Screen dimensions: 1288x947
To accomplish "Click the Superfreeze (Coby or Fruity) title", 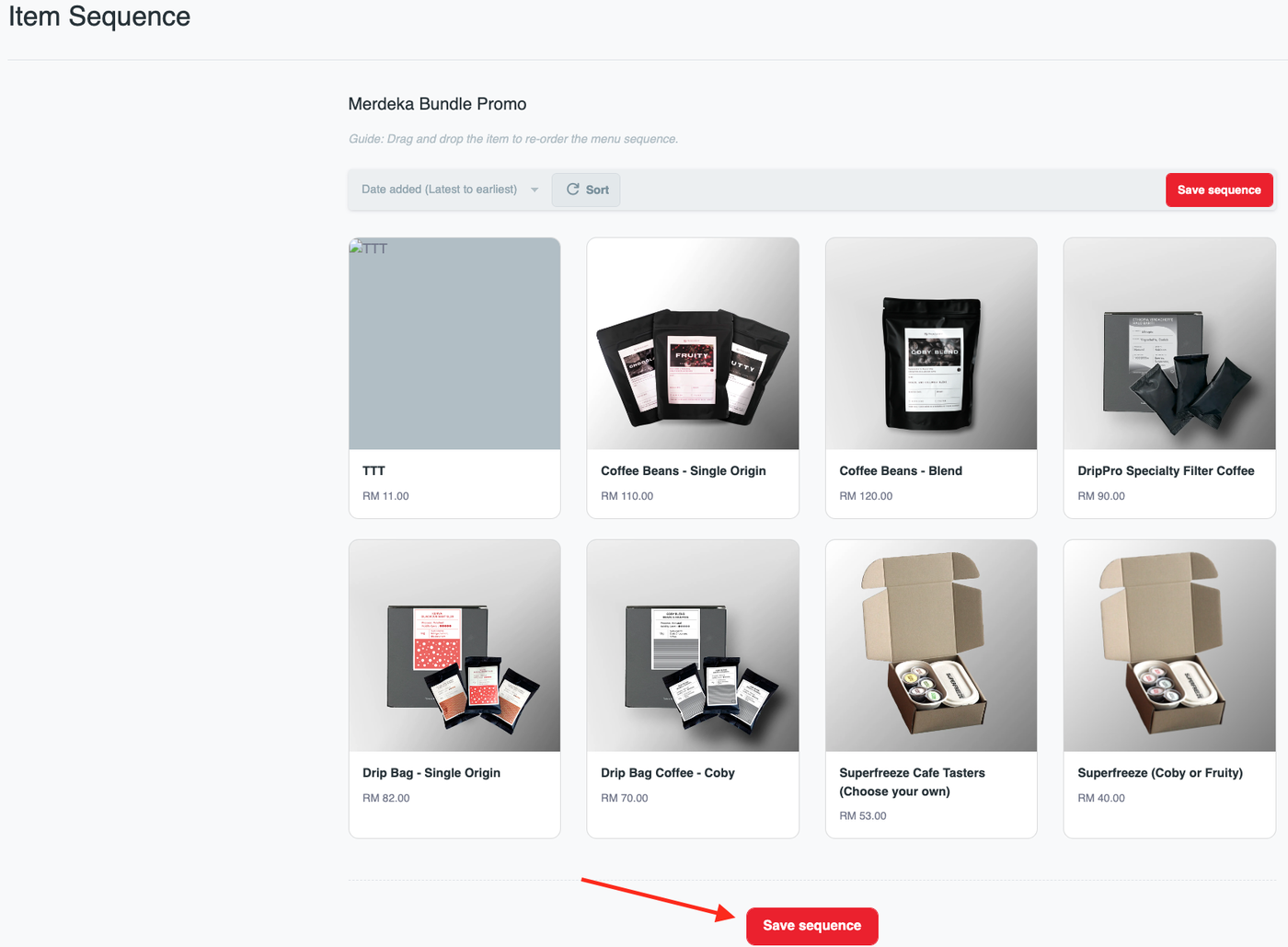I will pos(1160,773).
